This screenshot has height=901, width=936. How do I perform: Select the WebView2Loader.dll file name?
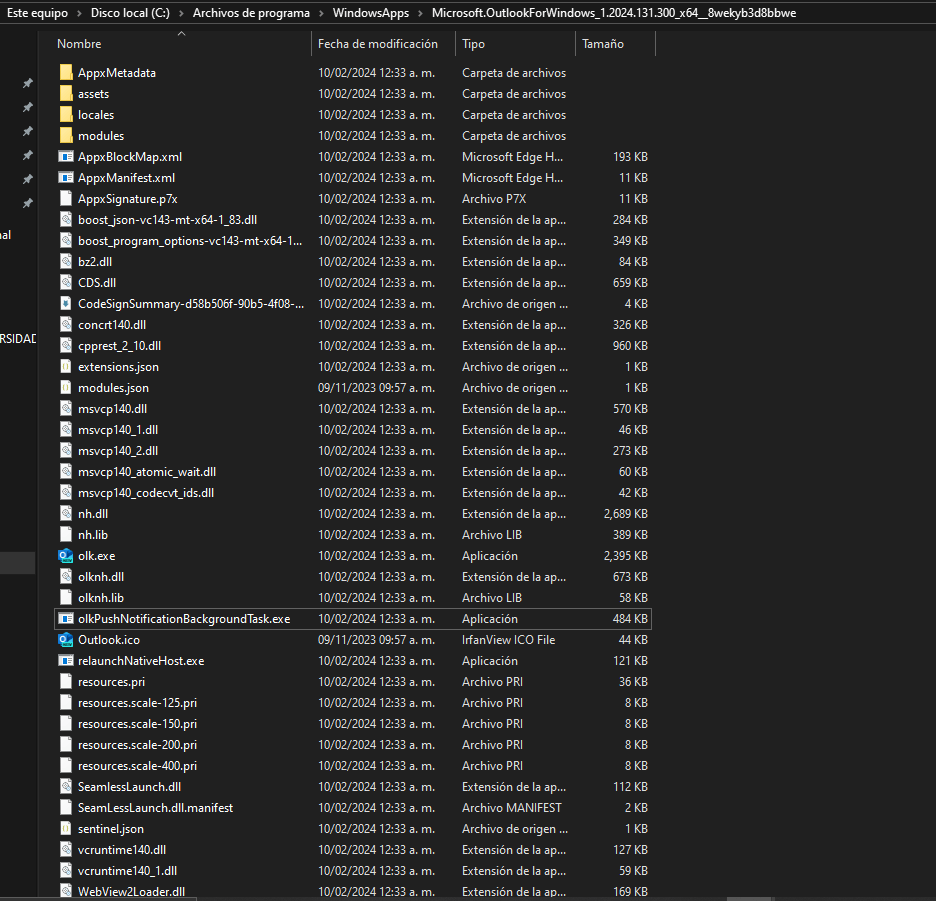tap(131, 891)
